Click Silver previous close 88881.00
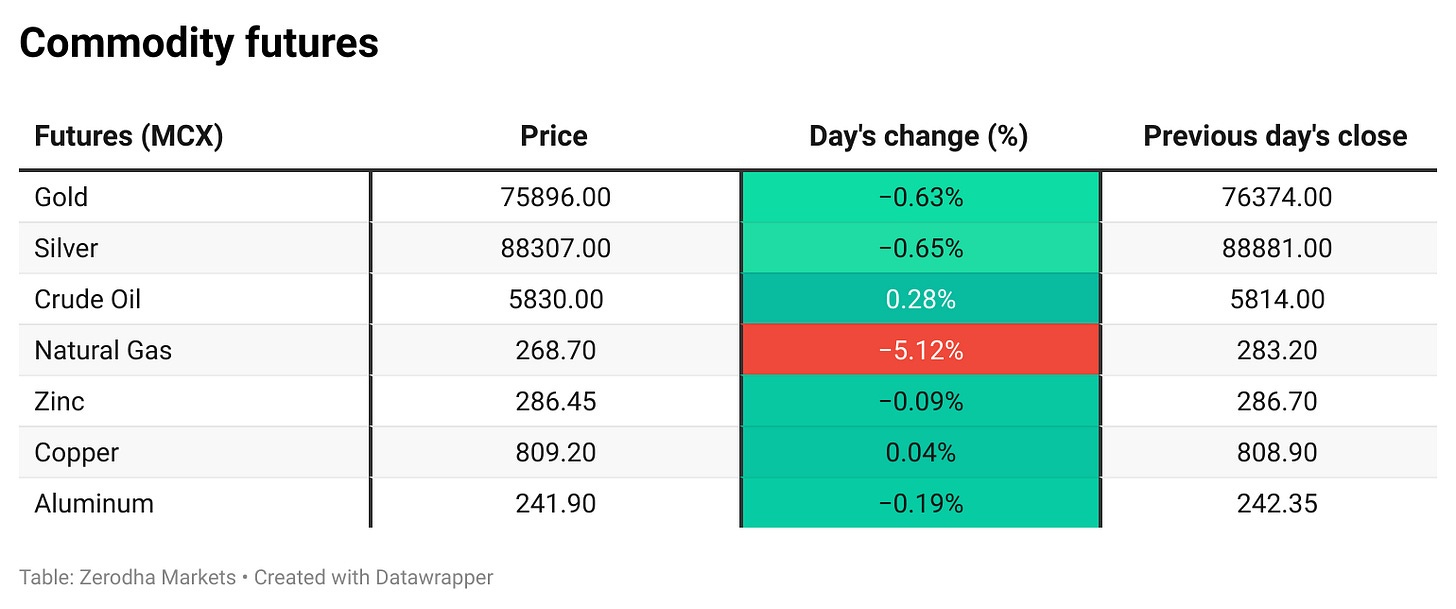 click(x=1277, y=248)
